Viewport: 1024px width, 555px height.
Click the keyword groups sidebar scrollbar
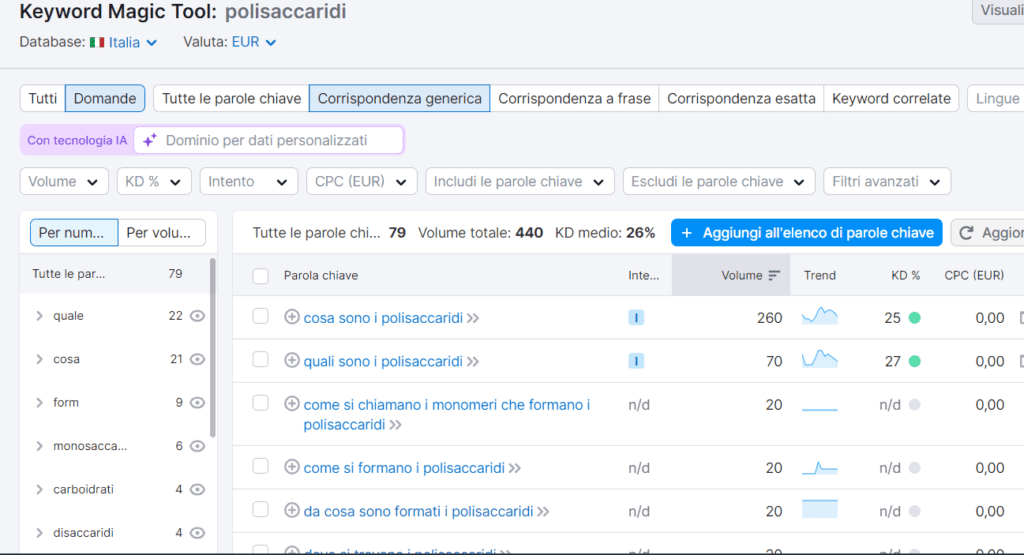(x=212, y=349)
